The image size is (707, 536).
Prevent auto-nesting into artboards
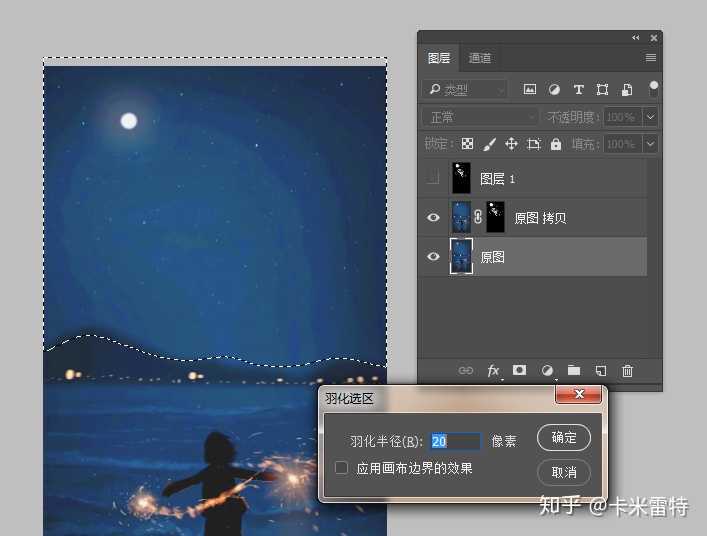[534, 144]
